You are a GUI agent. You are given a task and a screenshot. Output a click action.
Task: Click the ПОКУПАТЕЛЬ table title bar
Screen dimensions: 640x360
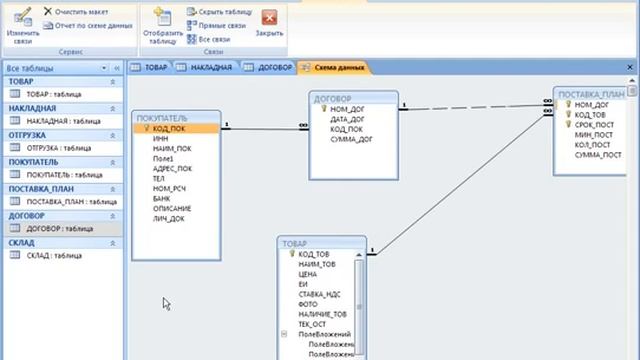click(176, 118)
